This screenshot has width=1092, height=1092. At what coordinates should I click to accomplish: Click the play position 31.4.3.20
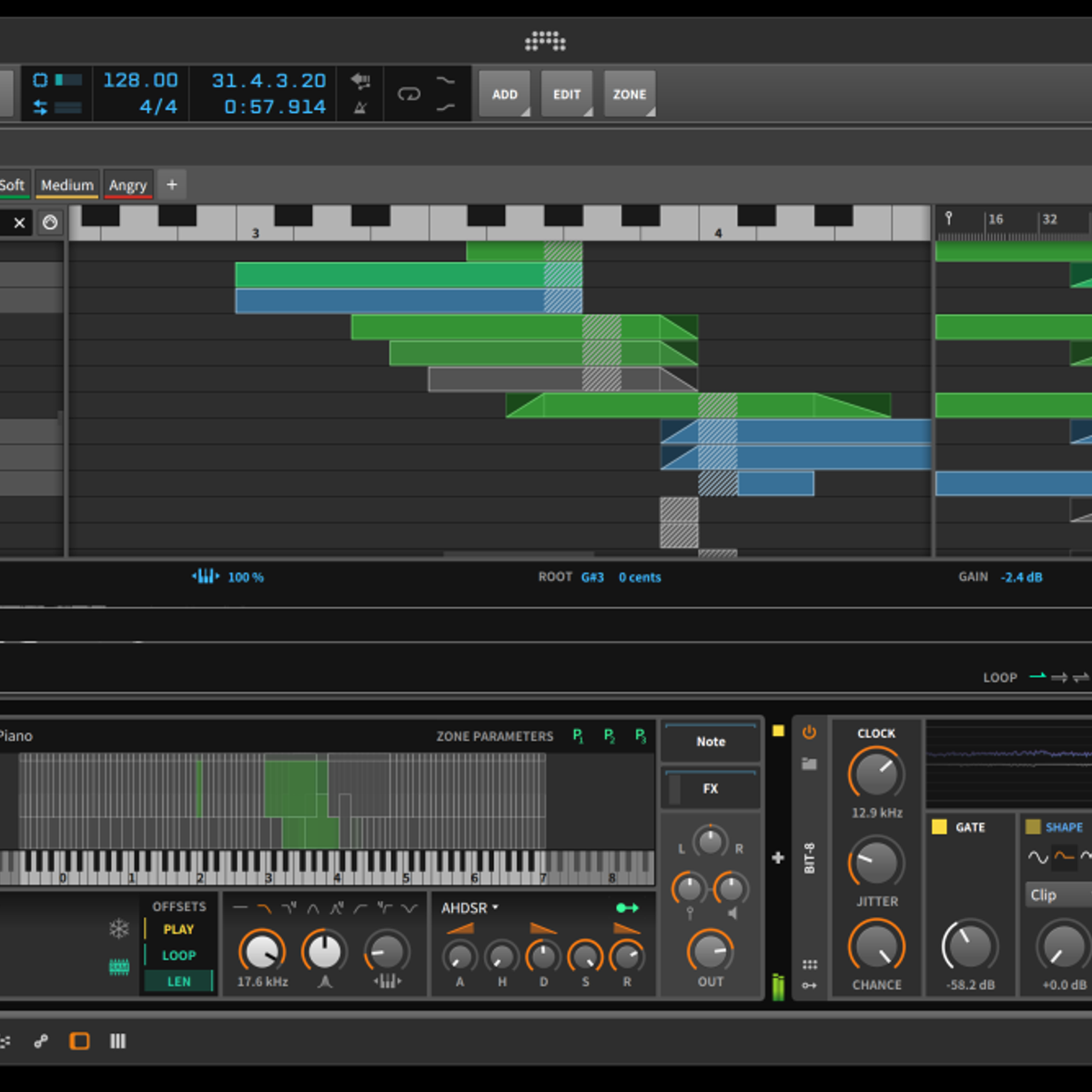point(268,81)
